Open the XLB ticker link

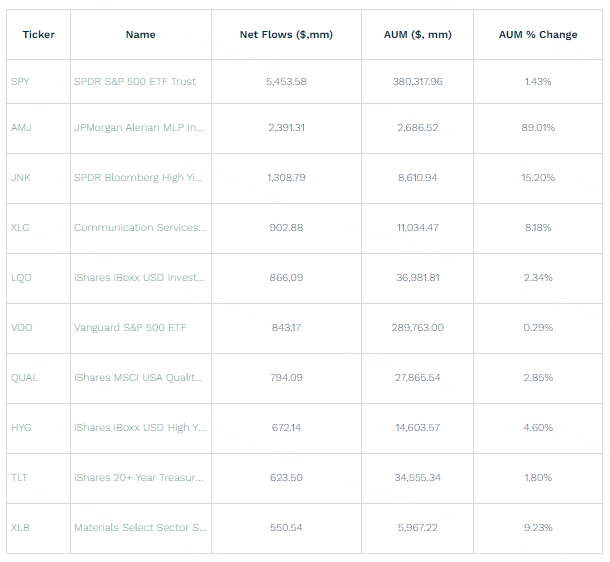(x=20, y=528)
